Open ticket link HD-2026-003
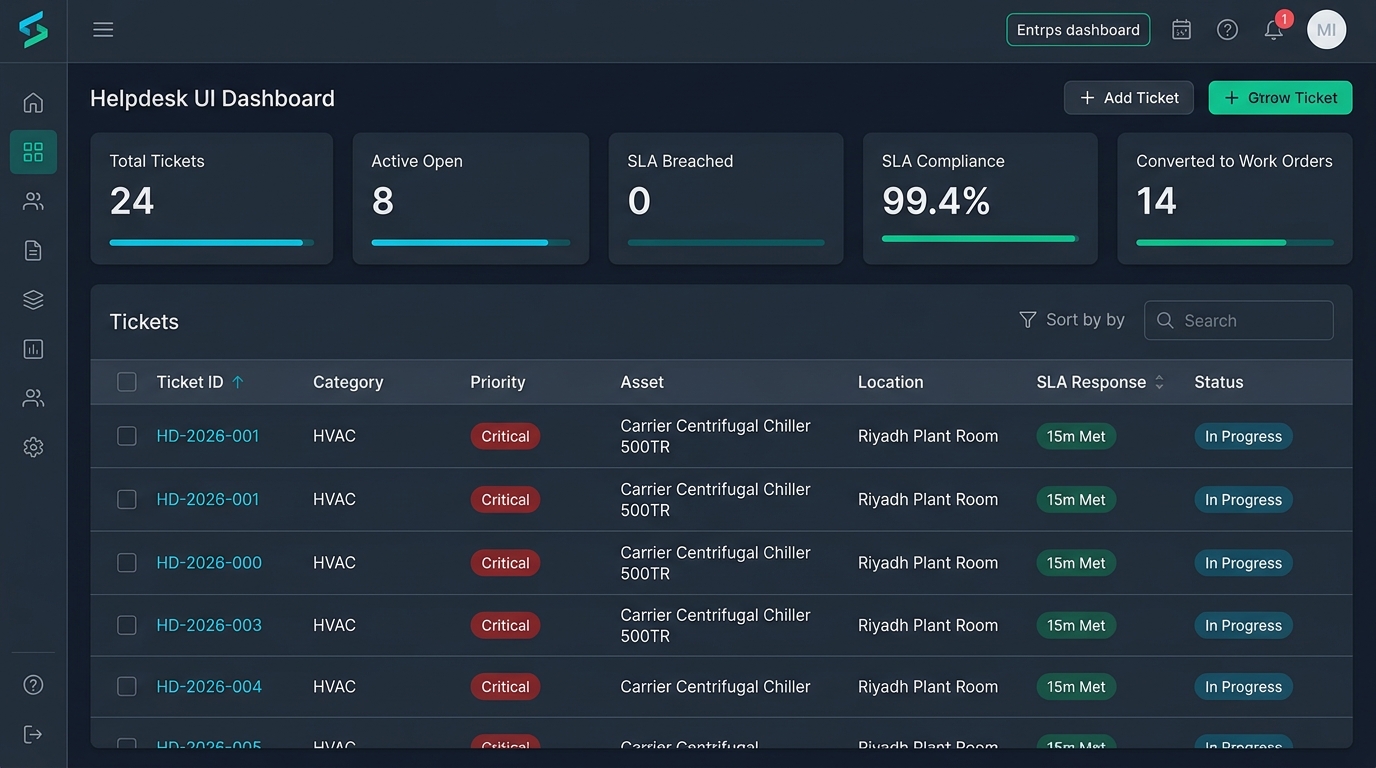 [x=209, y=625]
